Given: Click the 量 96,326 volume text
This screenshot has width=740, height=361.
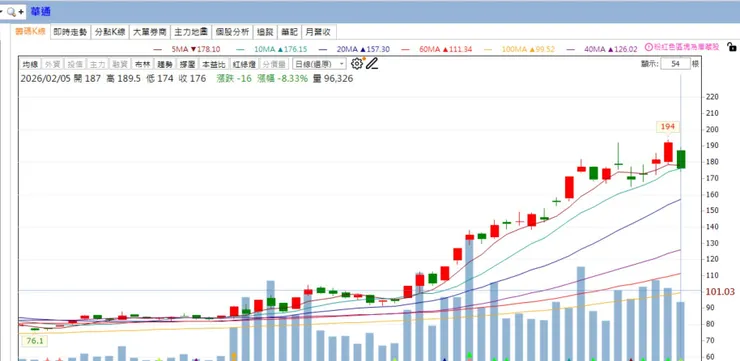Looking at the screenshot, I should coord(333,78).
